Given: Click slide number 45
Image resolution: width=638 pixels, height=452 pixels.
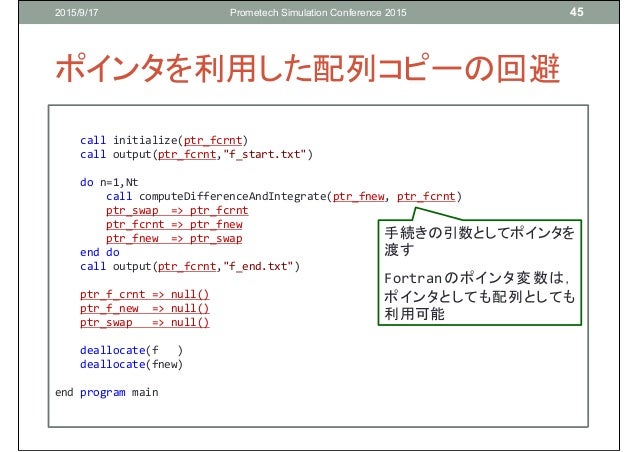Looking at the screenshot, I should (577, 12).
